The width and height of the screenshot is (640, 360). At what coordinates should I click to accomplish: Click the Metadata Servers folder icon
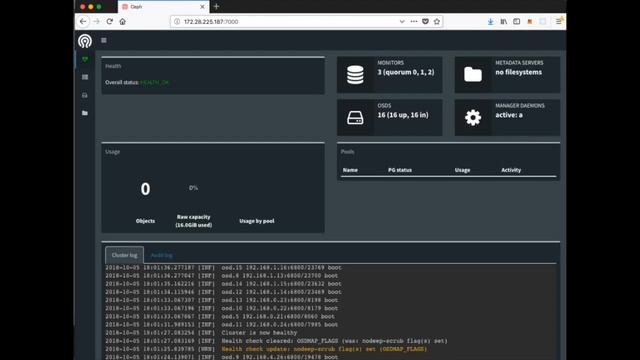pyautogui.click(x=473, y=75)
